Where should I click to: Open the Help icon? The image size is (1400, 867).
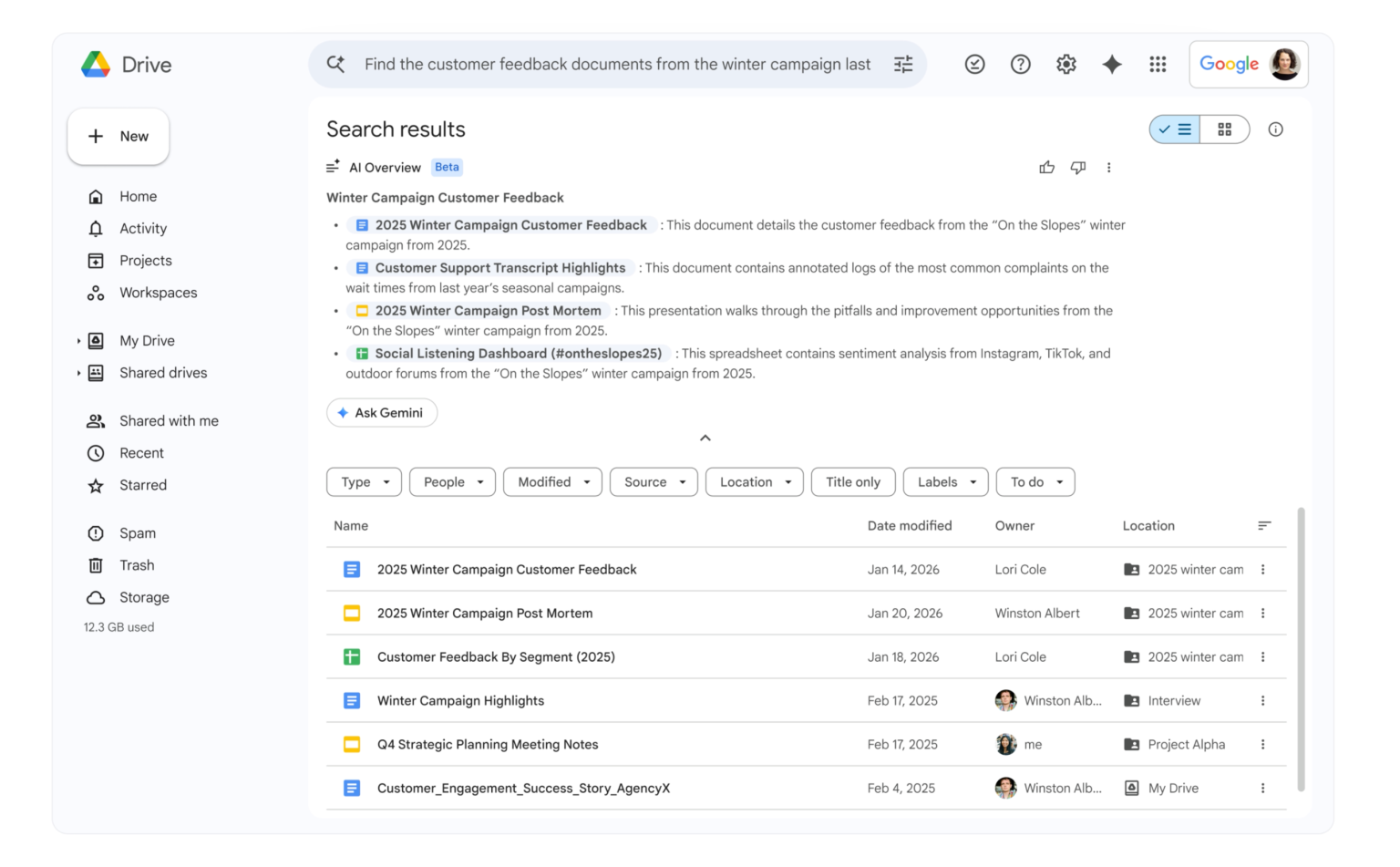[x=1020, y=64]
